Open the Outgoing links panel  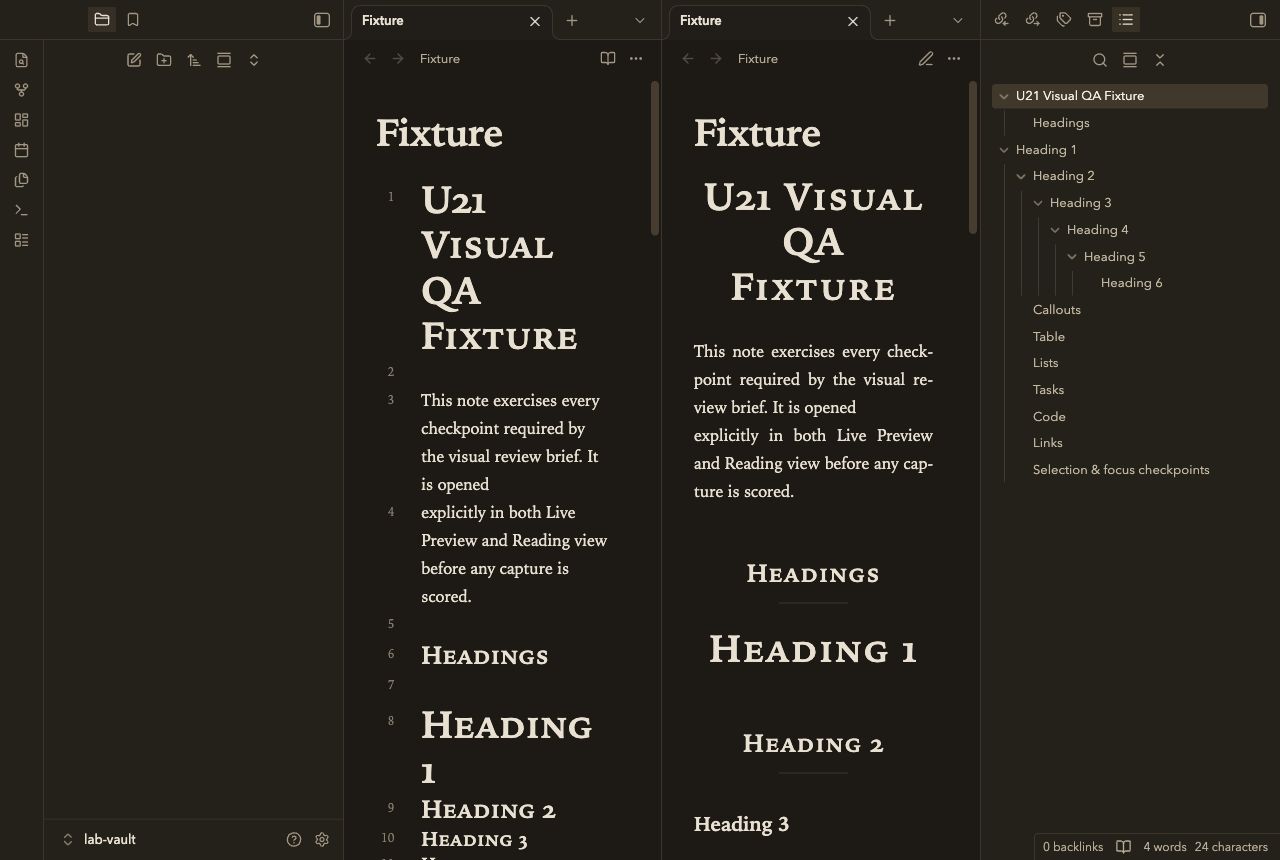[1033, 20]
